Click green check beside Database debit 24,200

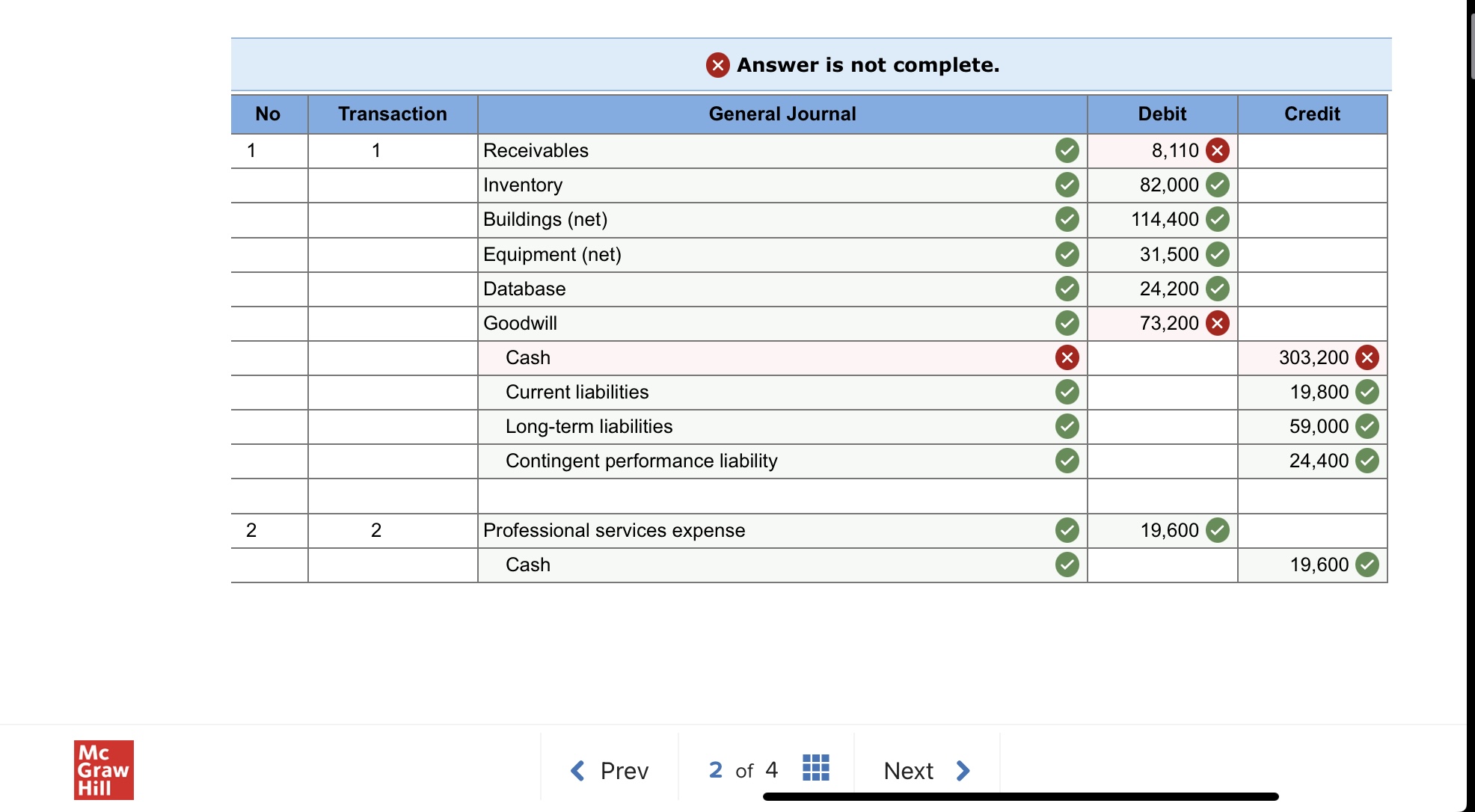click(x=1217, y=289)
